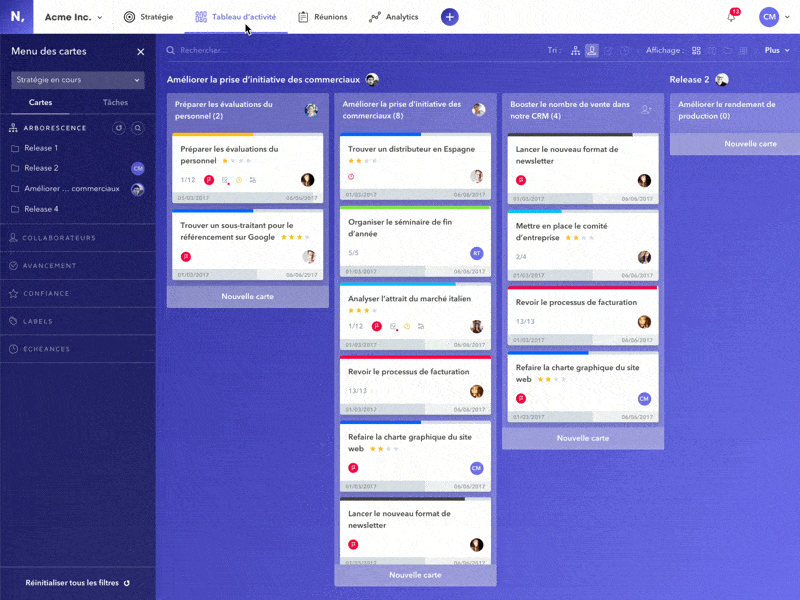Switch to the Tâches tab
The width and height of the screenshot is (800, 600).
point(115,102)
